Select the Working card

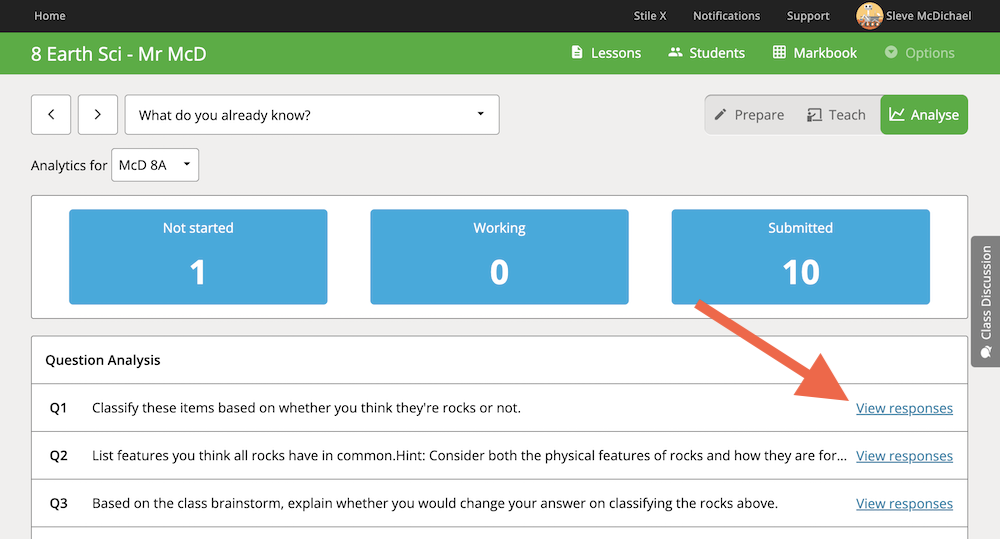coord(499,257)
